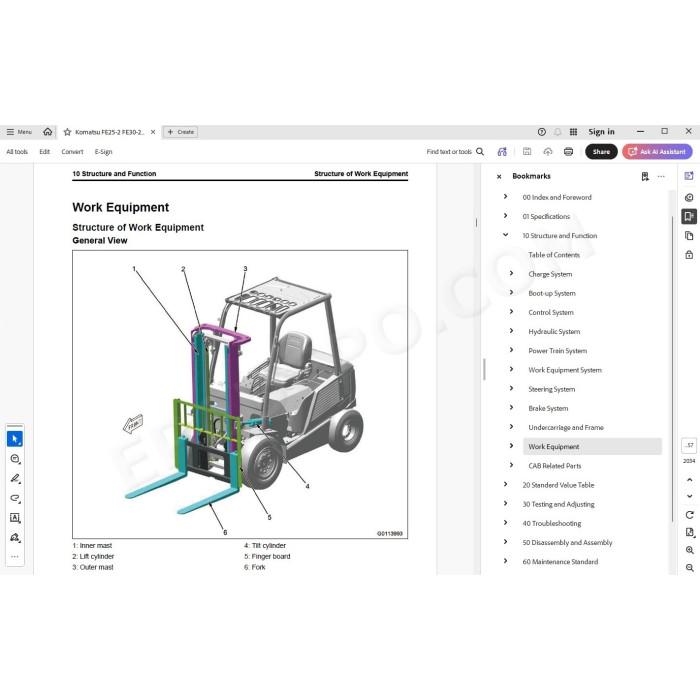Image resolution: width=700 pixels, height=700 pixels.
Task: Expand Boot-up System bookmark
Action: [x=512, y=292]
